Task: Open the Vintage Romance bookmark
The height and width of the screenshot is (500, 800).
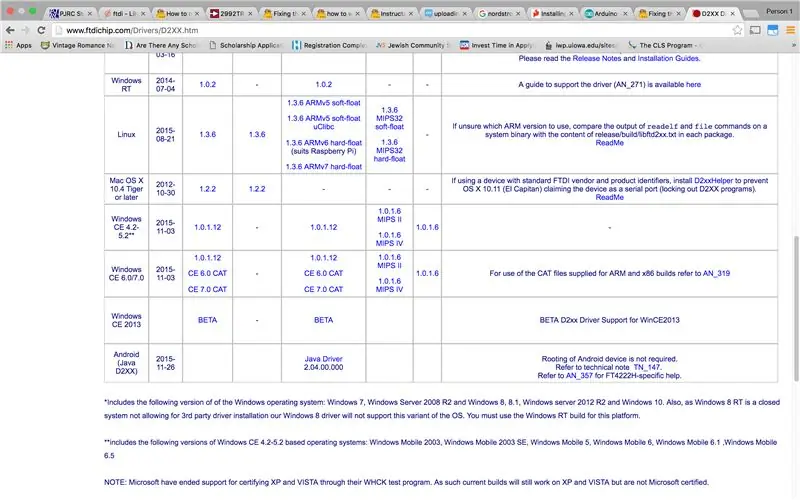Action: 78,45
